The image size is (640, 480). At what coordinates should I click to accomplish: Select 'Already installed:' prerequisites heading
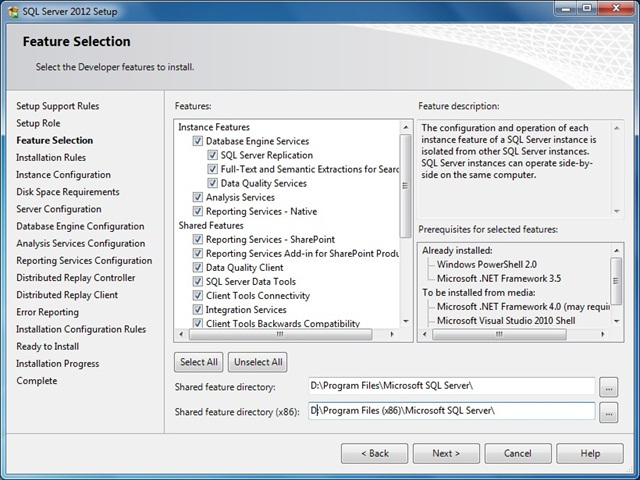point(457,251)
